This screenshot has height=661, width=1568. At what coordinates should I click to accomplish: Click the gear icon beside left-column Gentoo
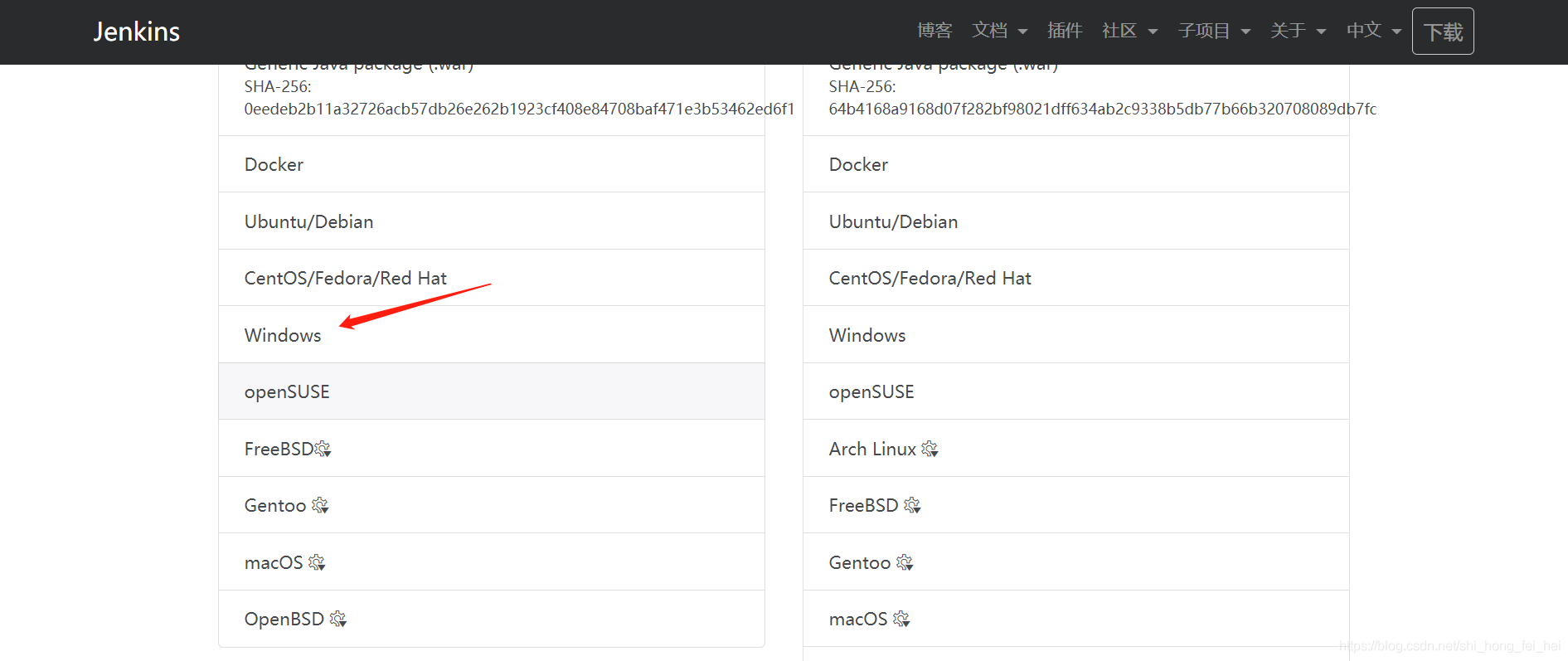(320, 505)
